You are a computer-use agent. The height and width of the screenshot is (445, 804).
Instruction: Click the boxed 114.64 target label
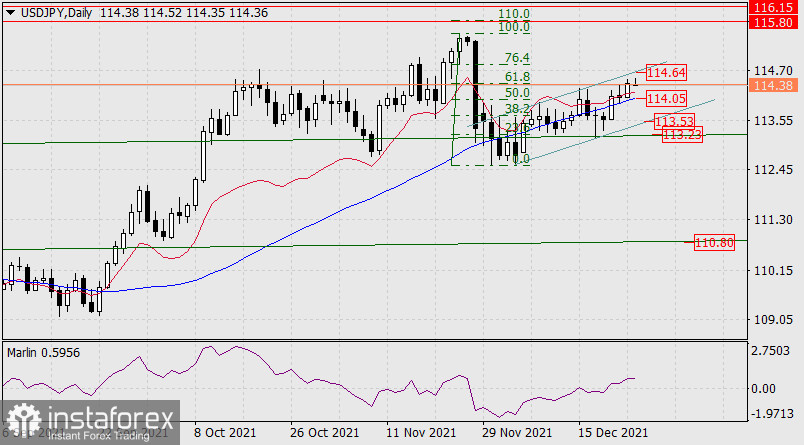pos(665,73)
